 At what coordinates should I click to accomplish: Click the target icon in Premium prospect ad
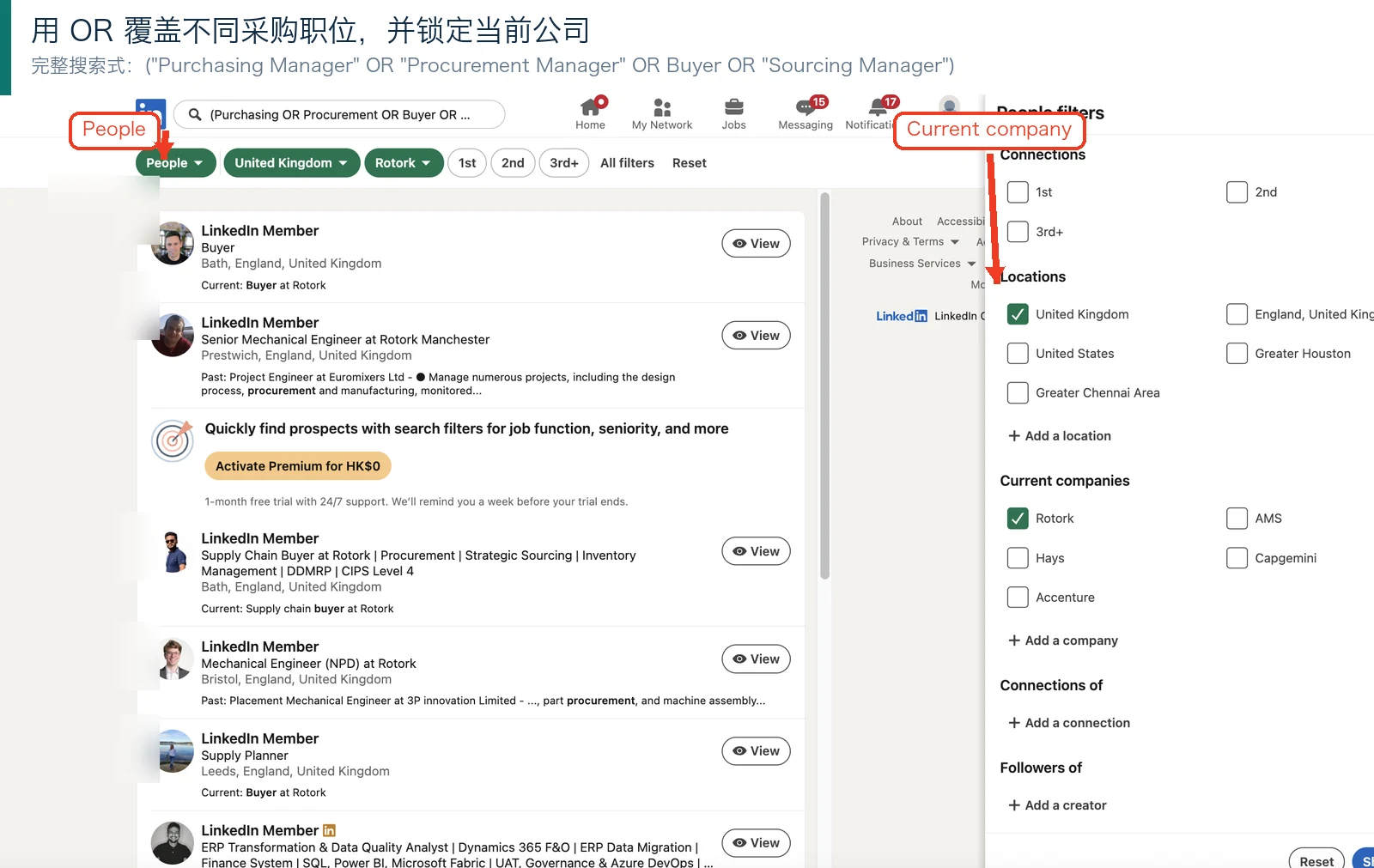(x=173, y=440)
